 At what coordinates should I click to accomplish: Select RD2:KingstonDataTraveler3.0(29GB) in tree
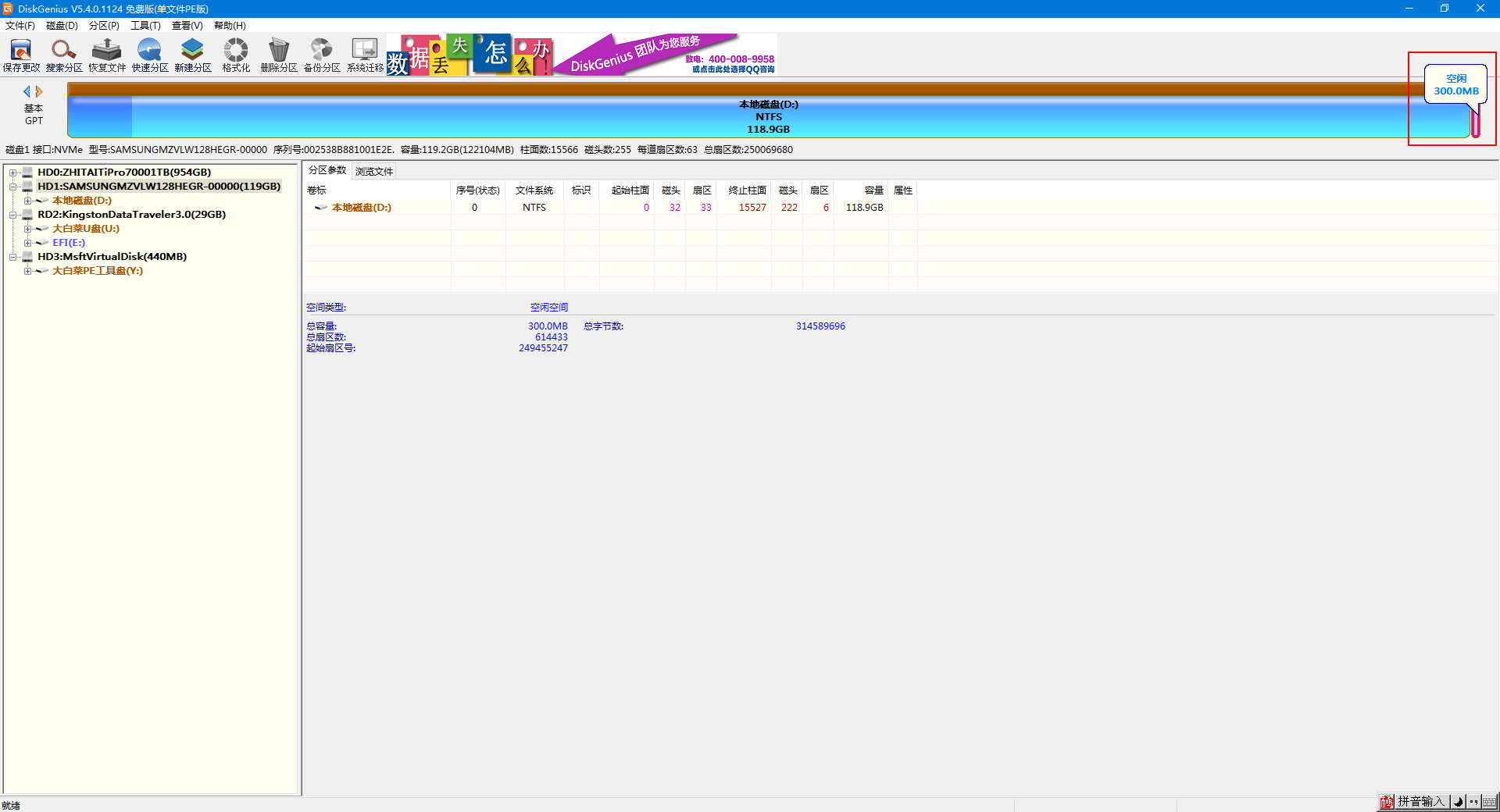pos(132,215)
